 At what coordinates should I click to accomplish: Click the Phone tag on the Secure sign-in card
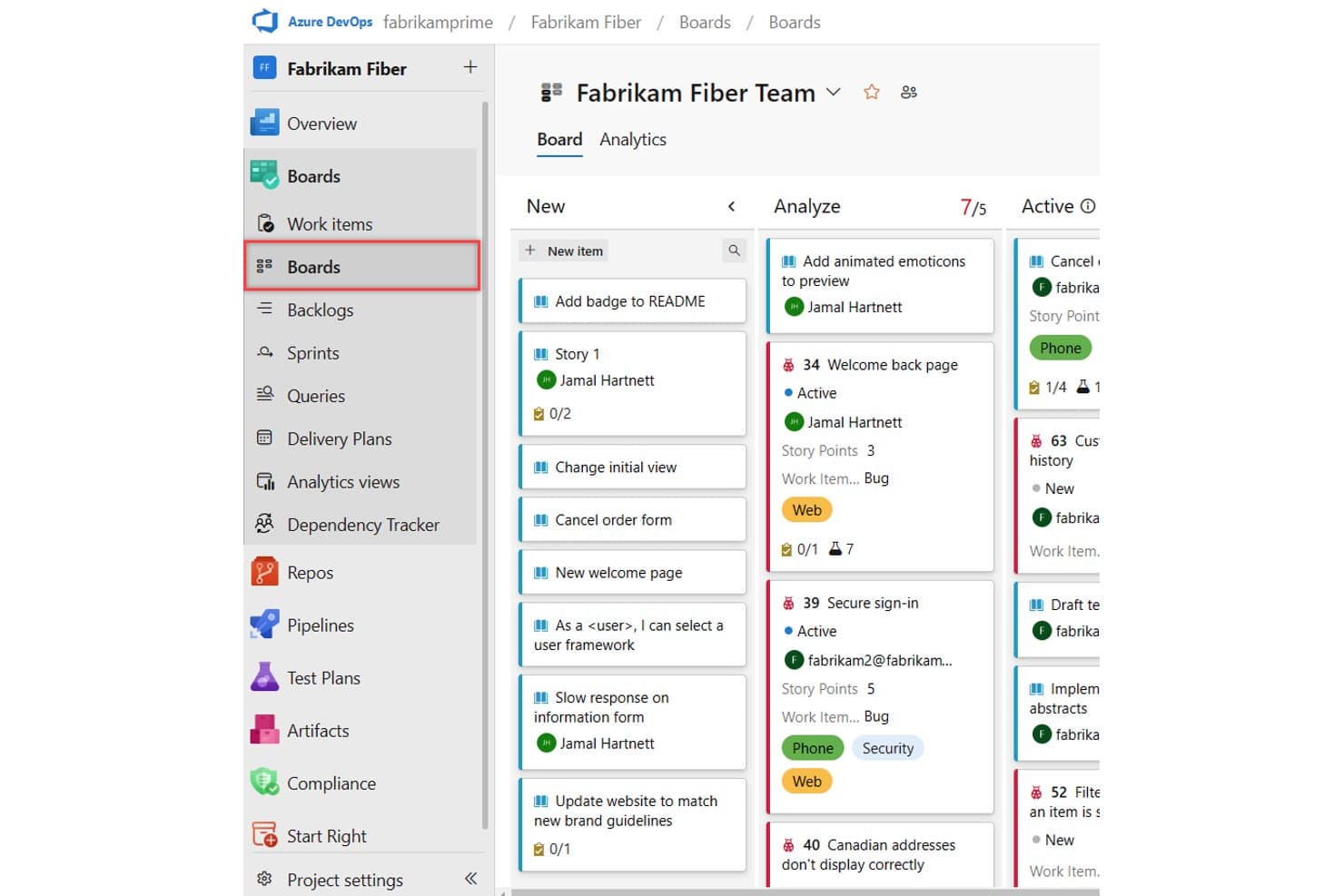pos(813,748)
